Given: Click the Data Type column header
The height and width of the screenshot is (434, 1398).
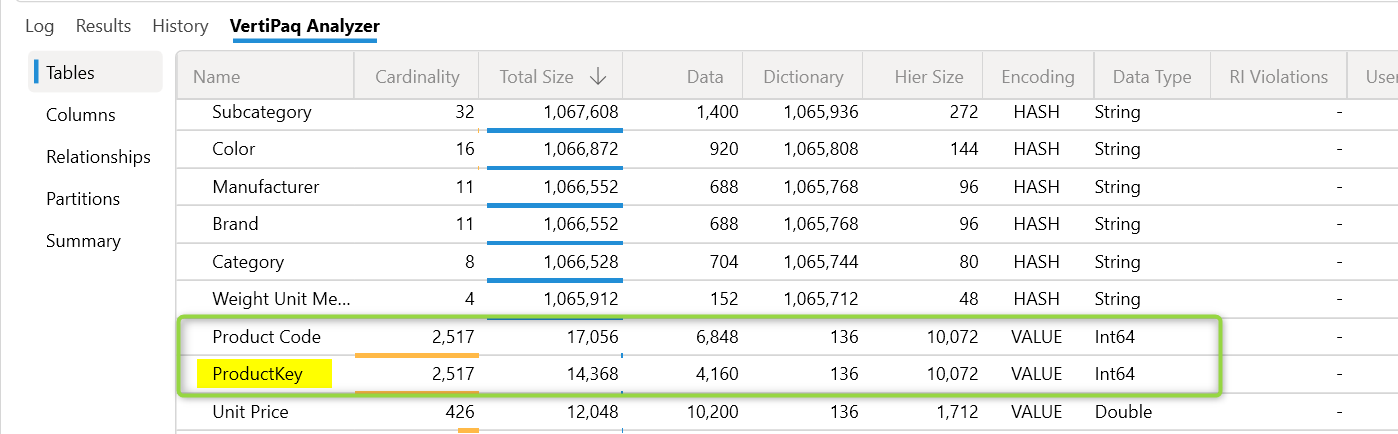Looking at the screenshot, I should [x=1152, y=77].
